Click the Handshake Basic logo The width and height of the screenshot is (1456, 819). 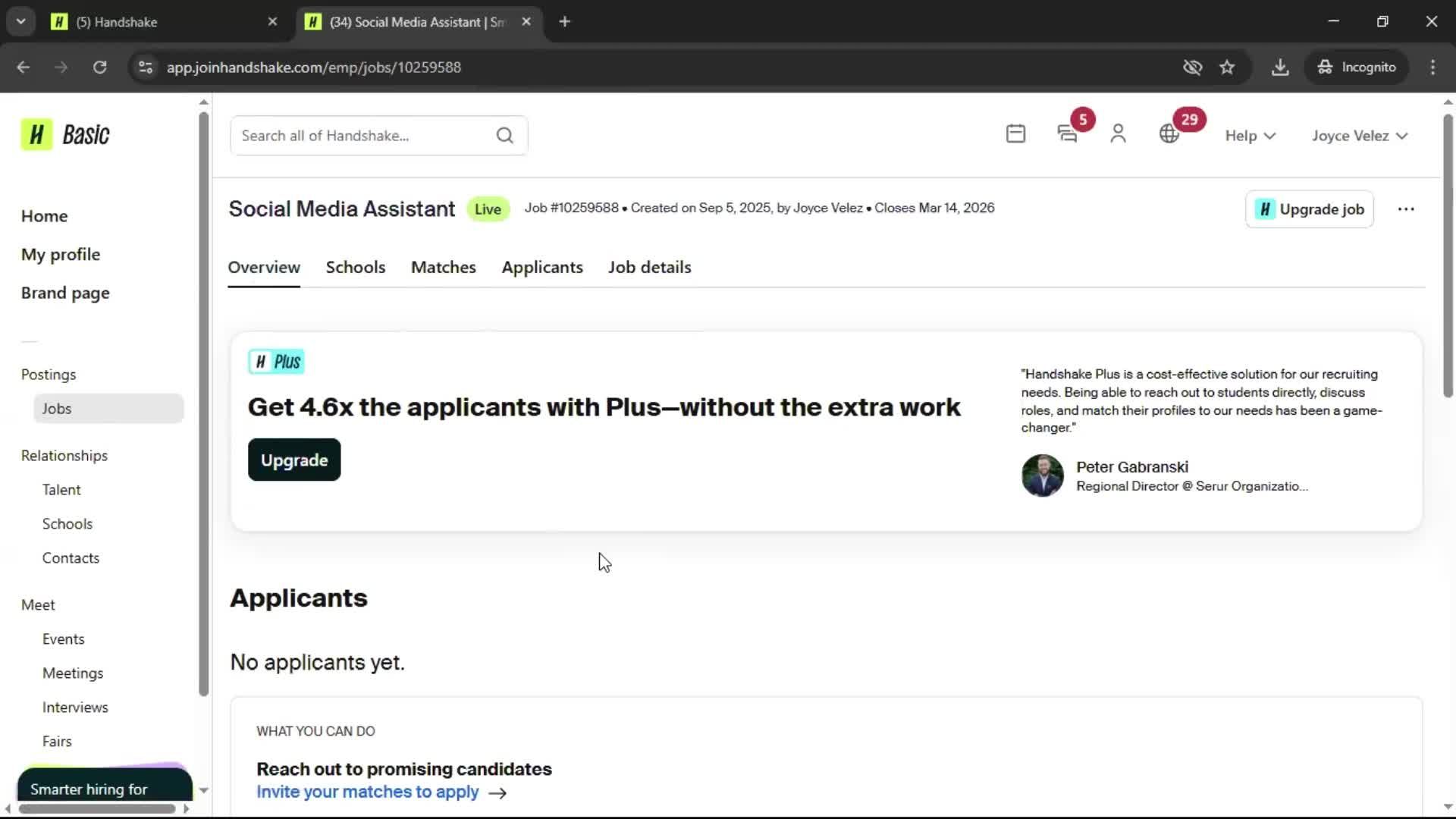(65, 135)
